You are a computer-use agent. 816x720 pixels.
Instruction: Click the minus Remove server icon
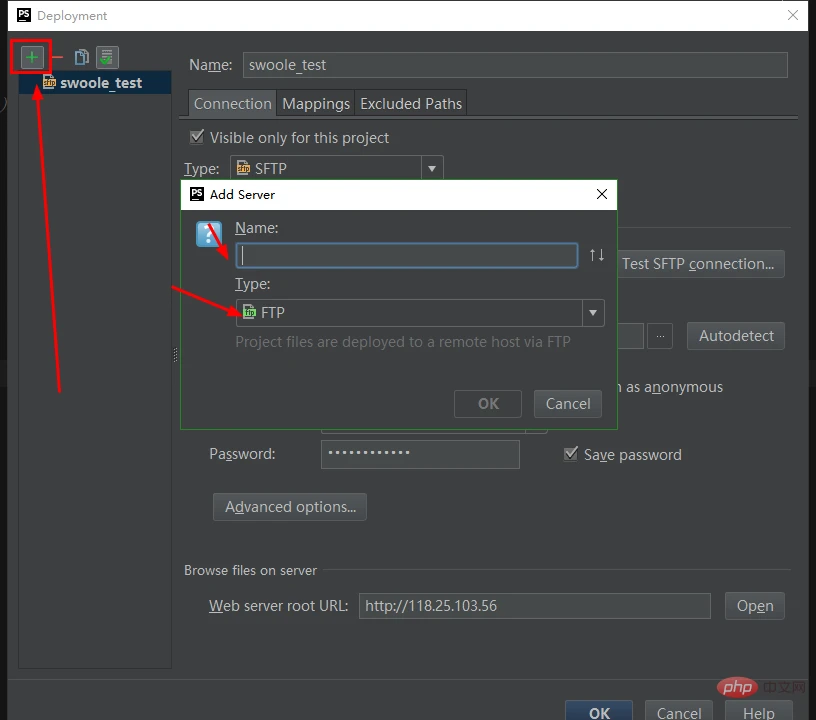coord(58,57)
